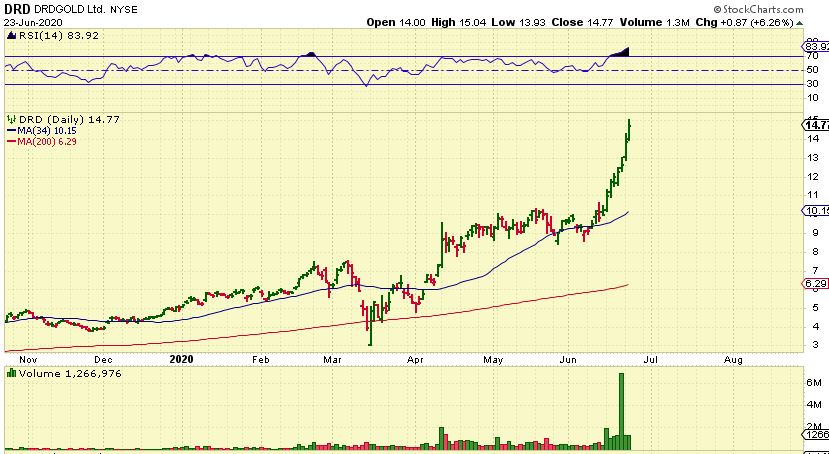Click the RSI 50 level axis label
Viewport: 829px width, 454px height.
pyautogui.click(x=813, y=70)
